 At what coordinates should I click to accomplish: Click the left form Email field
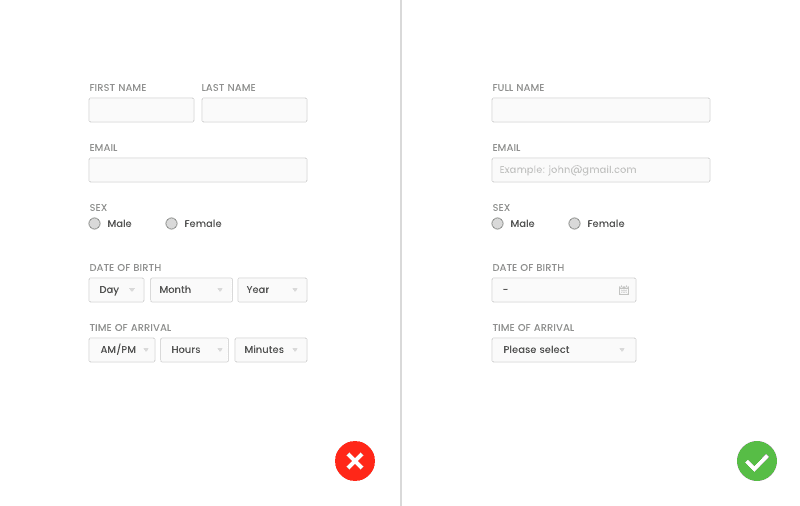(x=198, y=170)
